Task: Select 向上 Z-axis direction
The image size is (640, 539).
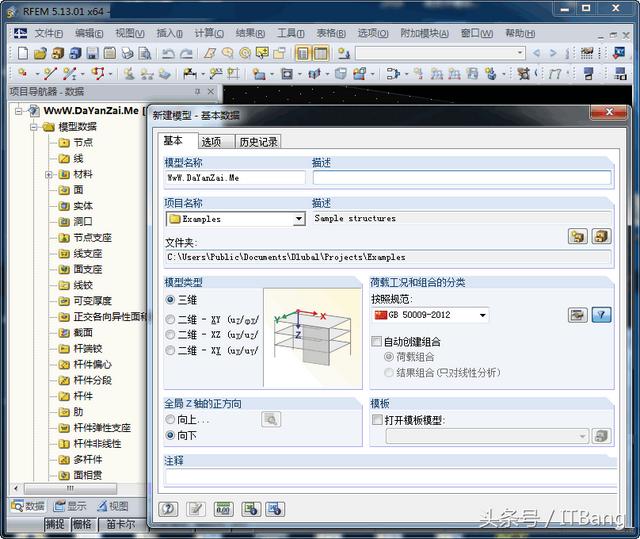Action: coord(170,419)
